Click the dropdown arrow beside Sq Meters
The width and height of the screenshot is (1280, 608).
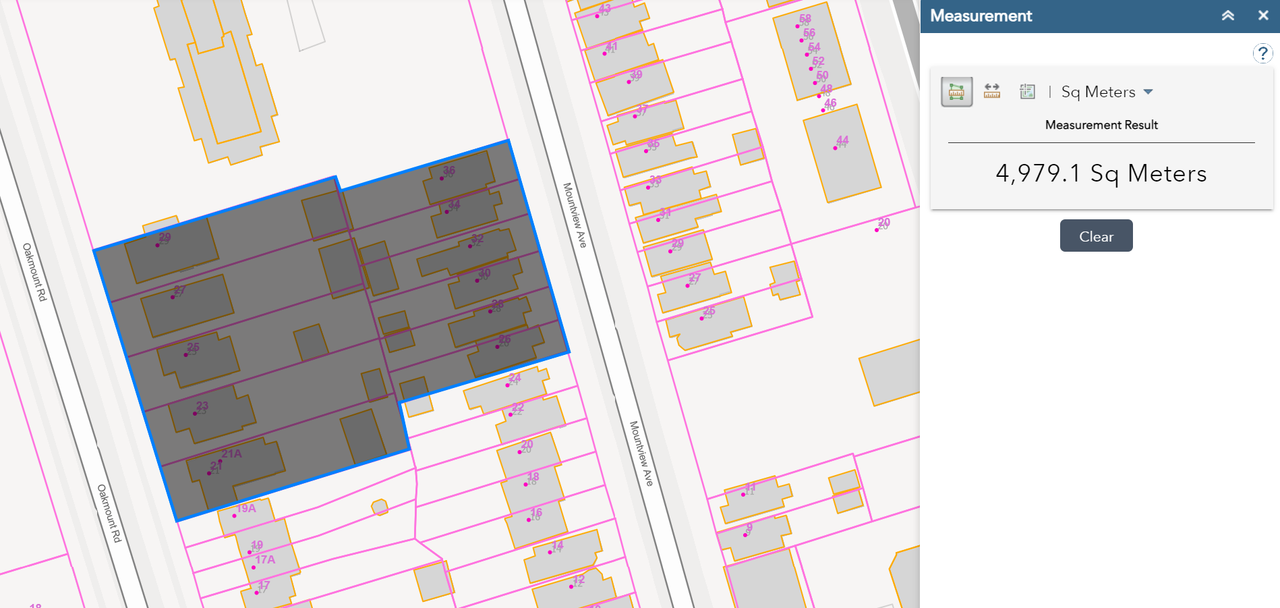(1148, 92)
